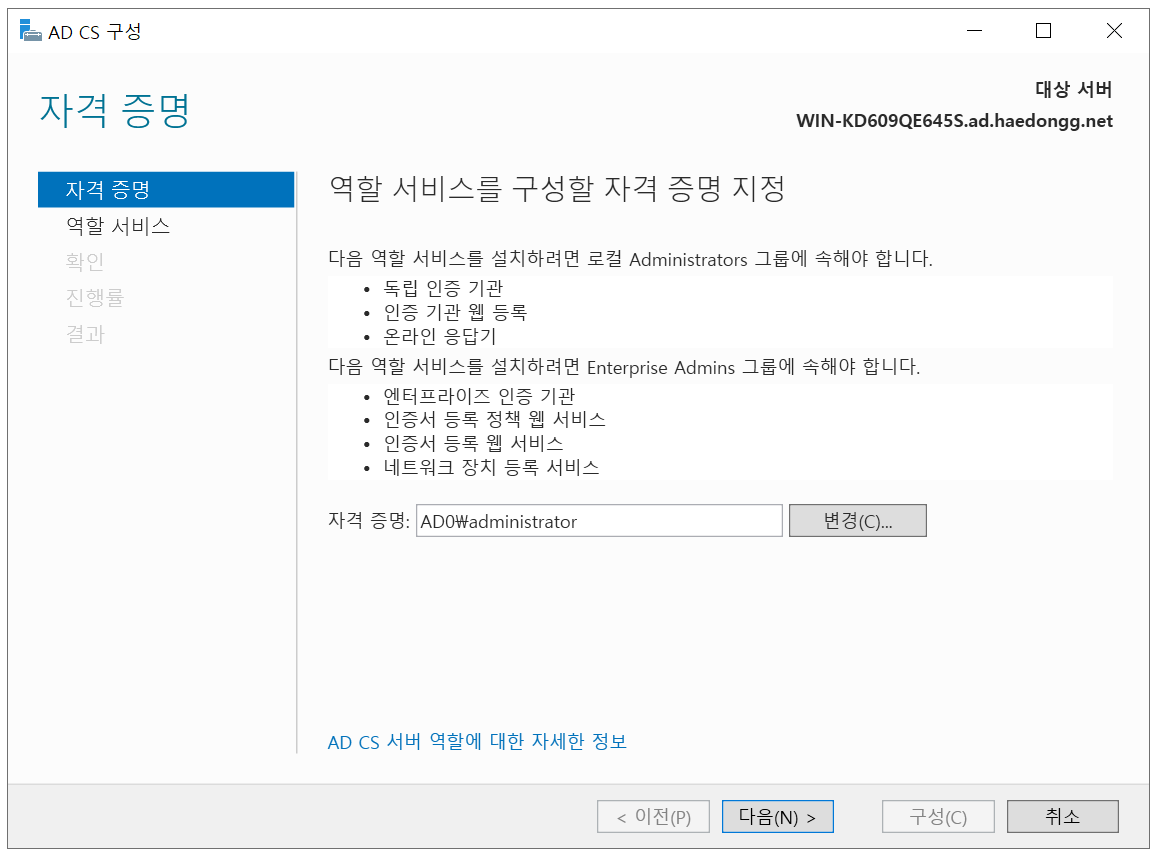
Task: Click the heading 역할 서비스를 구성할 자격 증명 지정
Action: point(557,189)
